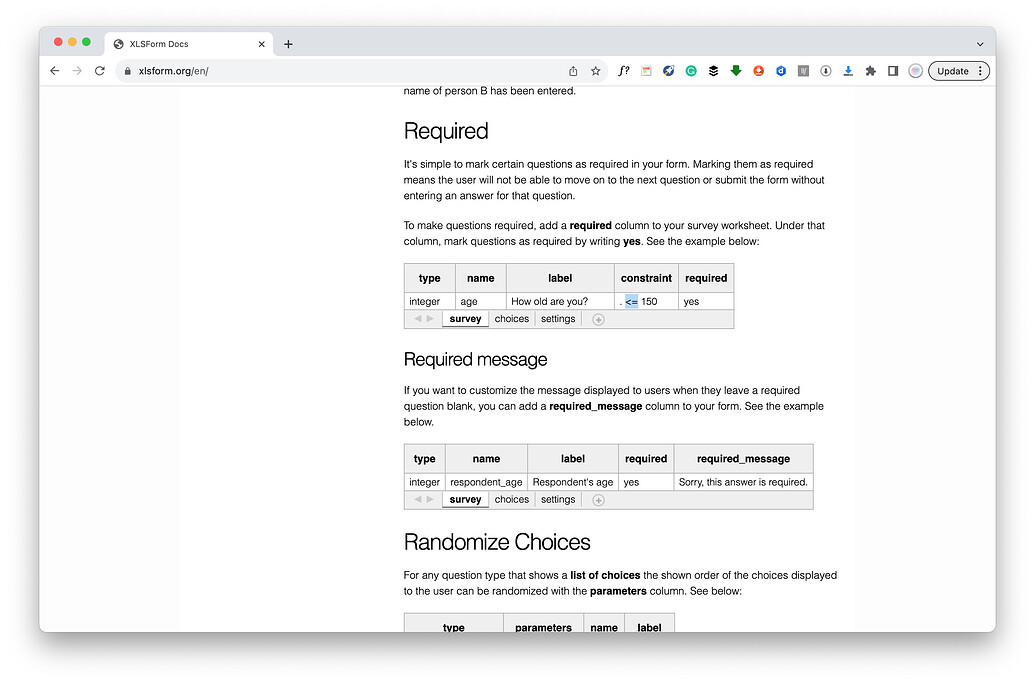The image size is (1035, 684).
Task: Open the Chrome profile avatar
Action: coord(915,71)
